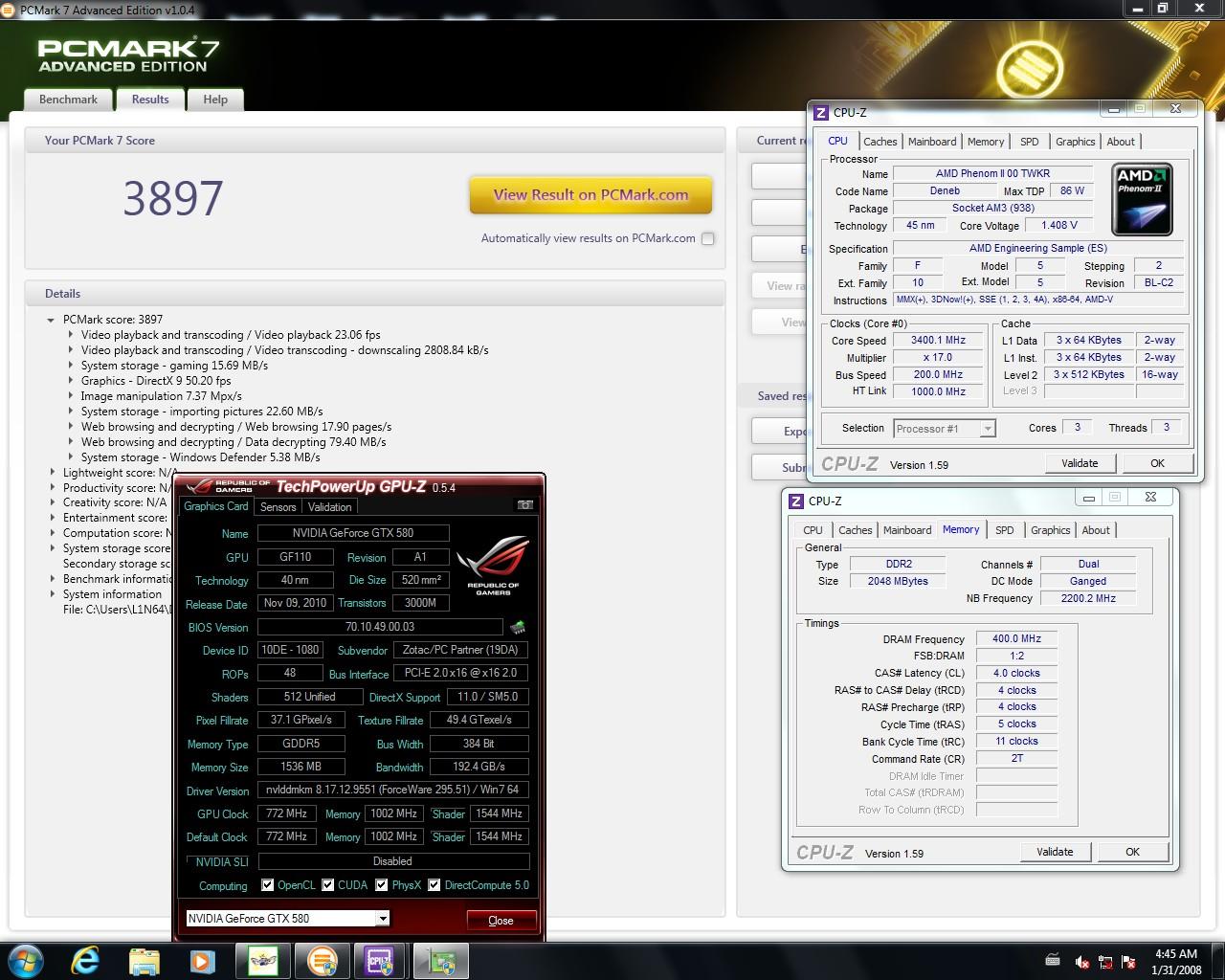Click the AMD Phenom II processor logo

[1142, 199]
